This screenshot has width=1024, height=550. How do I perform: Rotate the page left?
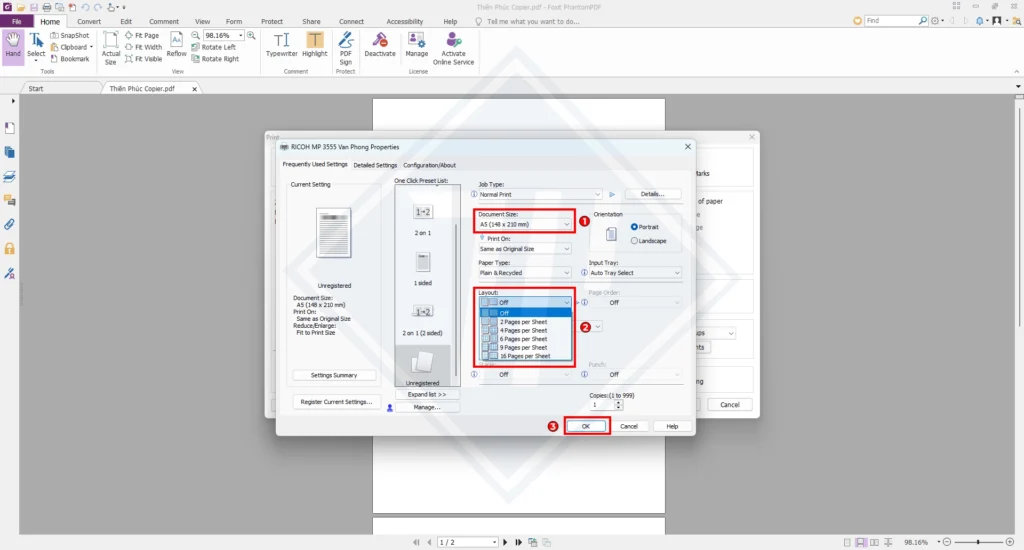pyautogui.click(x=214, y=47)
